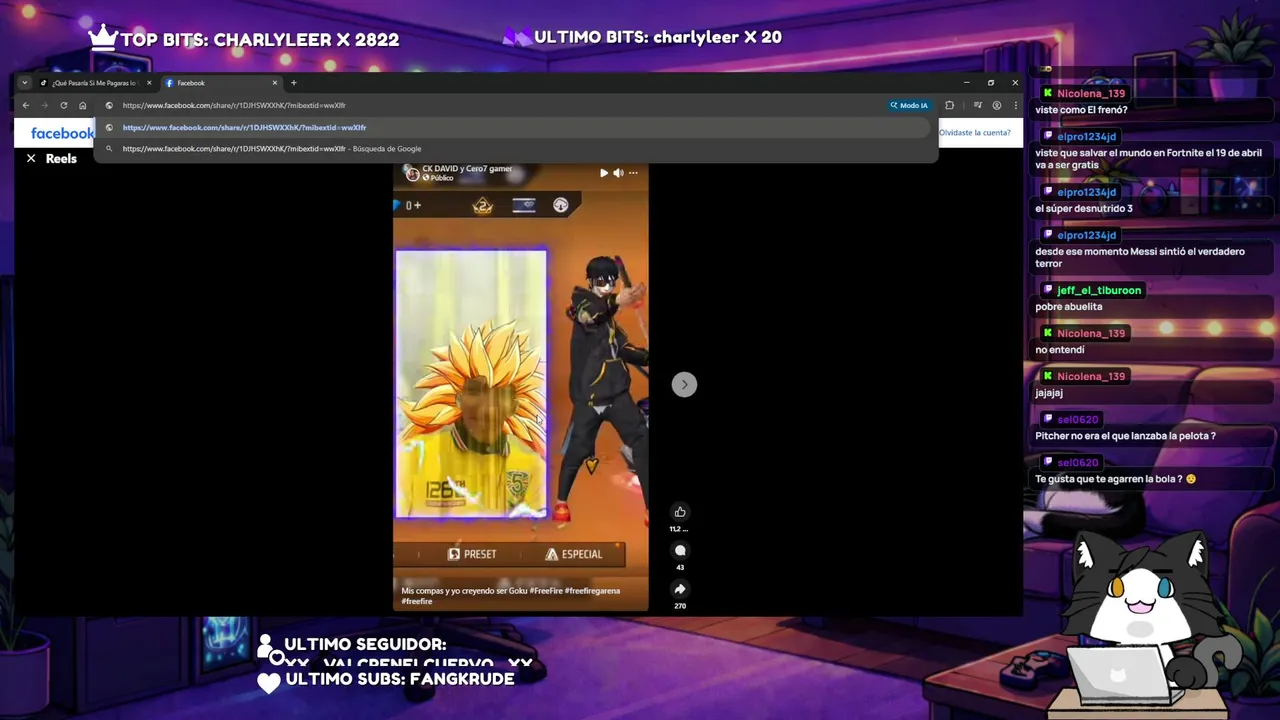Click the 'TOP BITS: CHARLYLEER X 2822' overlay
1280x720 pixels.
click(244, 39)
